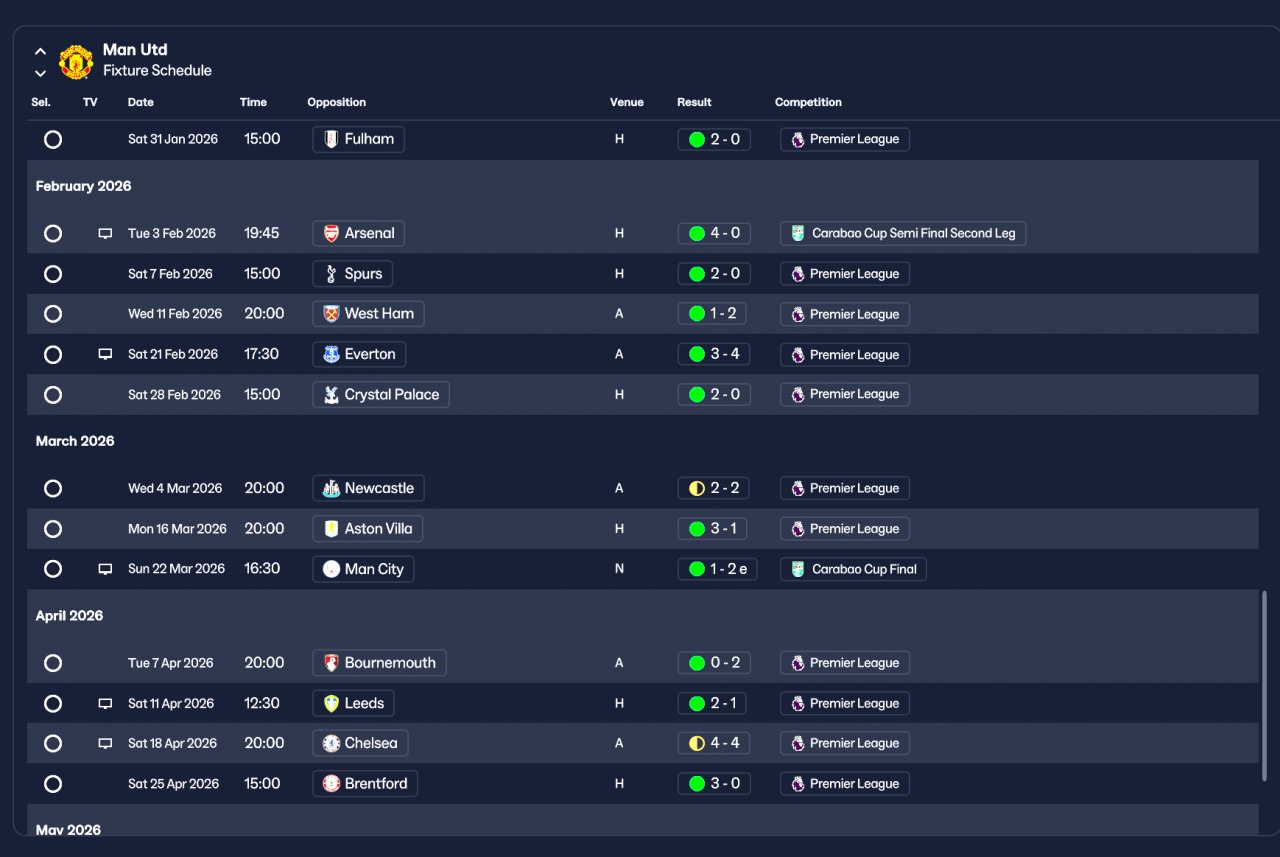Click the Newcastle club crest

click(x=331, y=488)
